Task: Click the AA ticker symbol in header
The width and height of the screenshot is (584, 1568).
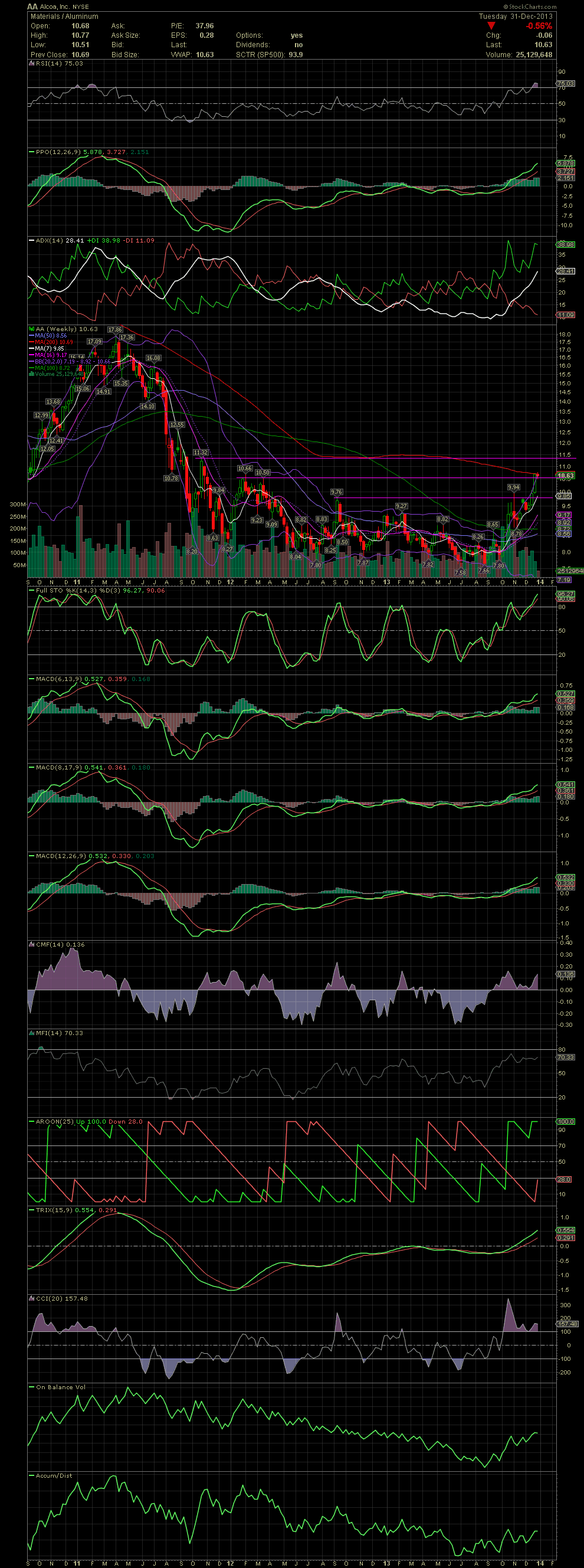Action: tap(33, 6)
